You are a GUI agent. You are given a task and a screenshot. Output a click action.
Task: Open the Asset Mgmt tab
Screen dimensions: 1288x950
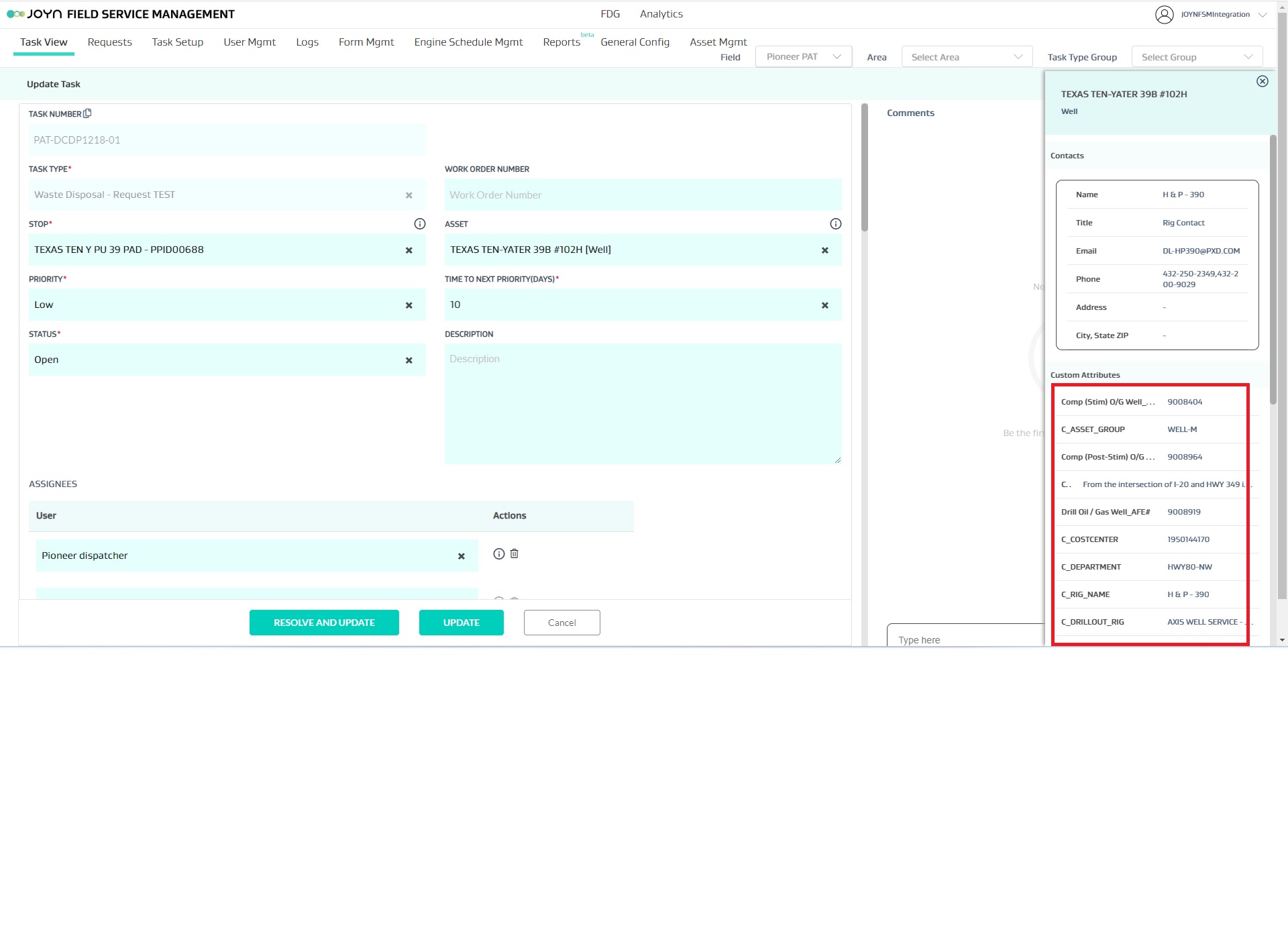click(718, 42)
